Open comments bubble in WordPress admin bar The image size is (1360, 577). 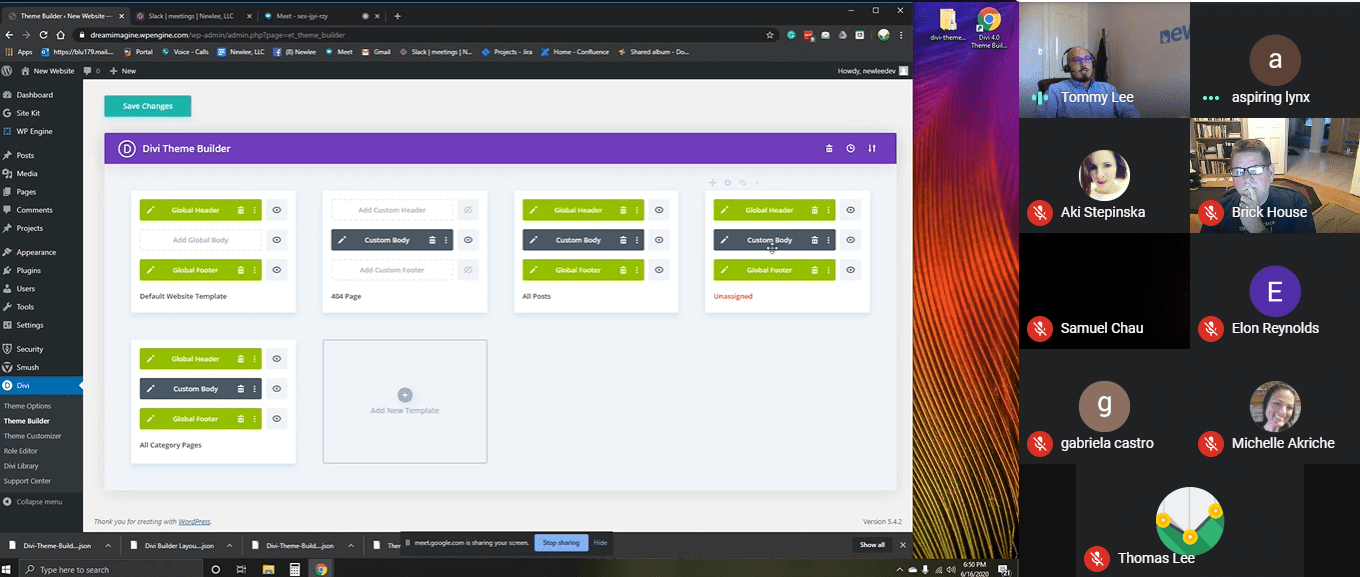point(91,71)
